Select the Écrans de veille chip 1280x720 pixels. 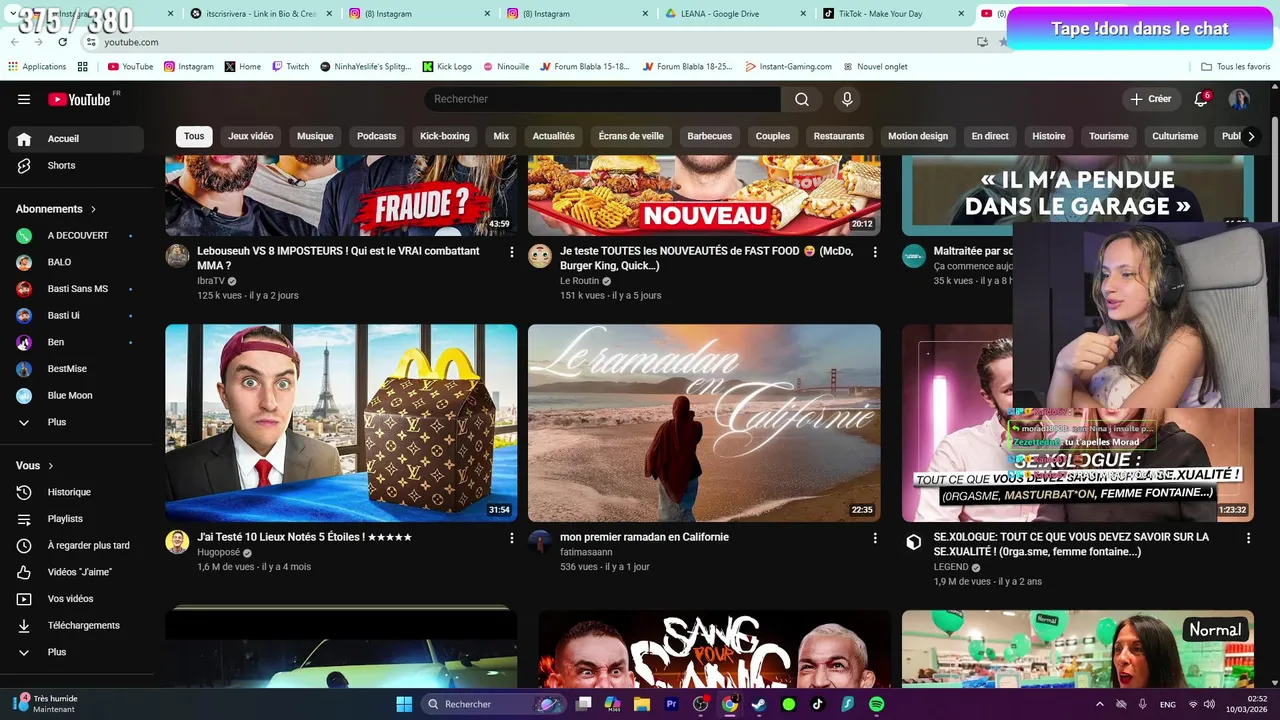coord(631,136)
